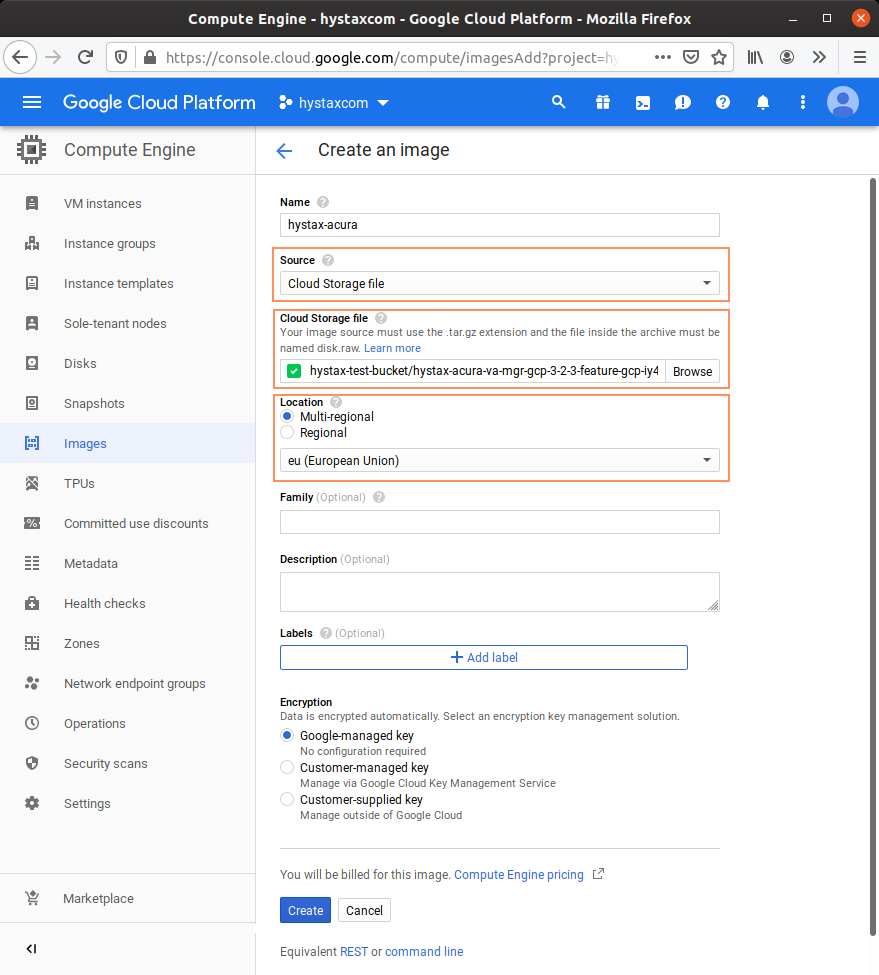This screenshot has height=975, width=879.
Task: Click the back arrow beside Create an image
Action: 284,151
